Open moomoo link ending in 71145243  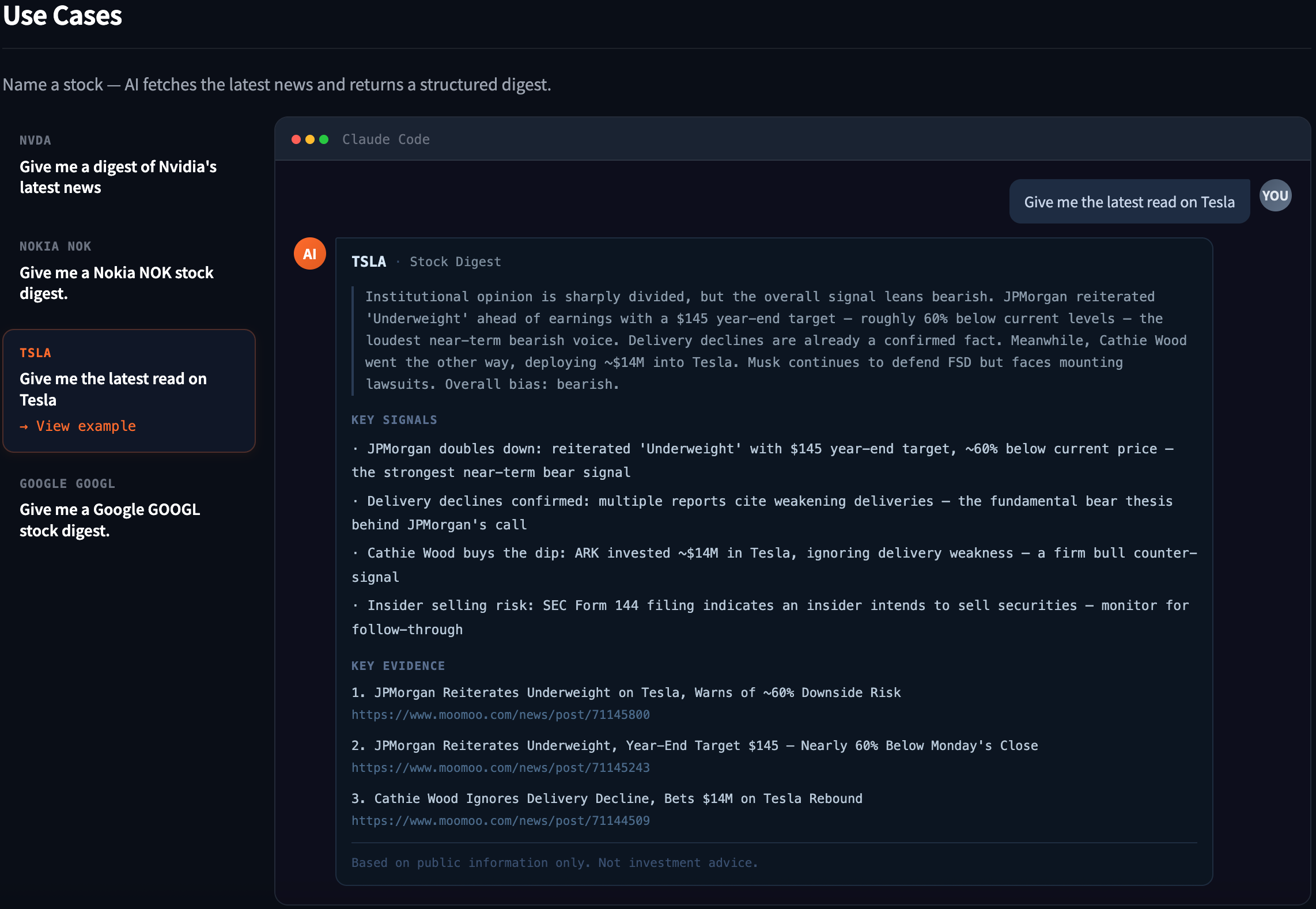tap(501, 768)
